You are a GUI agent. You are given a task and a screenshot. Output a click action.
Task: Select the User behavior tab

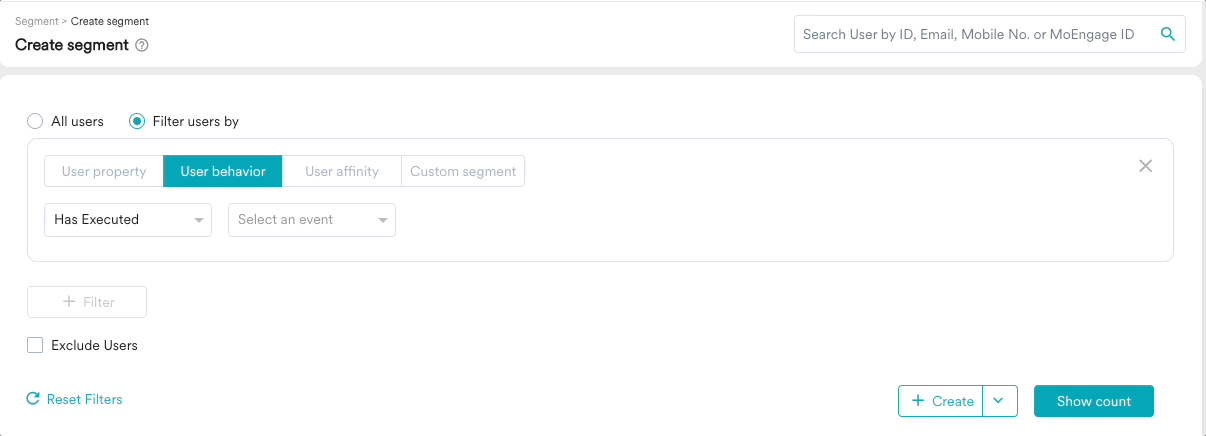223,171
